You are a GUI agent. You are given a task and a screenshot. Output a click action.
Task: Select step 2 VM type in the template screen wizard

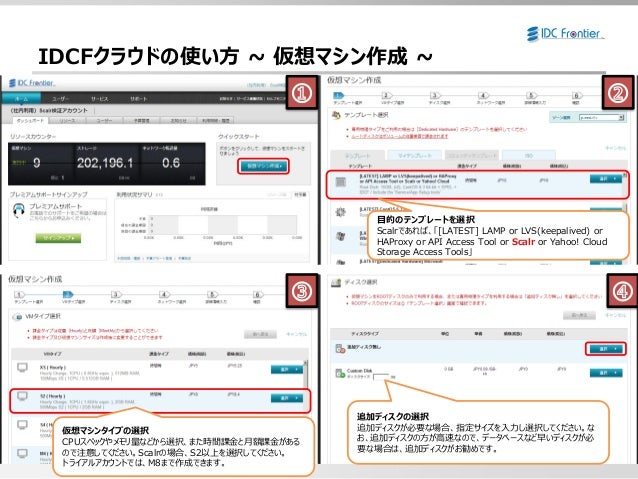387,96
